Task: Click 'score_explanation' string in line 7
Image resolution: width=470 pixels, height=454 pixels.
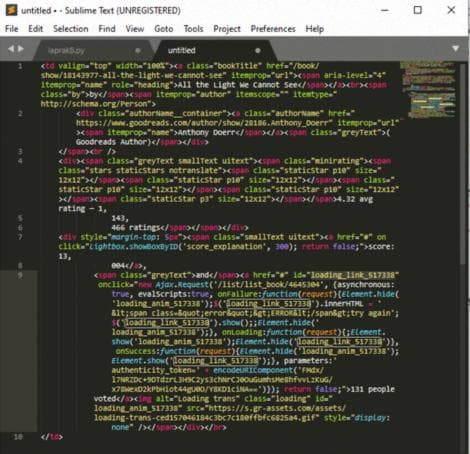Action: [224, 247]
